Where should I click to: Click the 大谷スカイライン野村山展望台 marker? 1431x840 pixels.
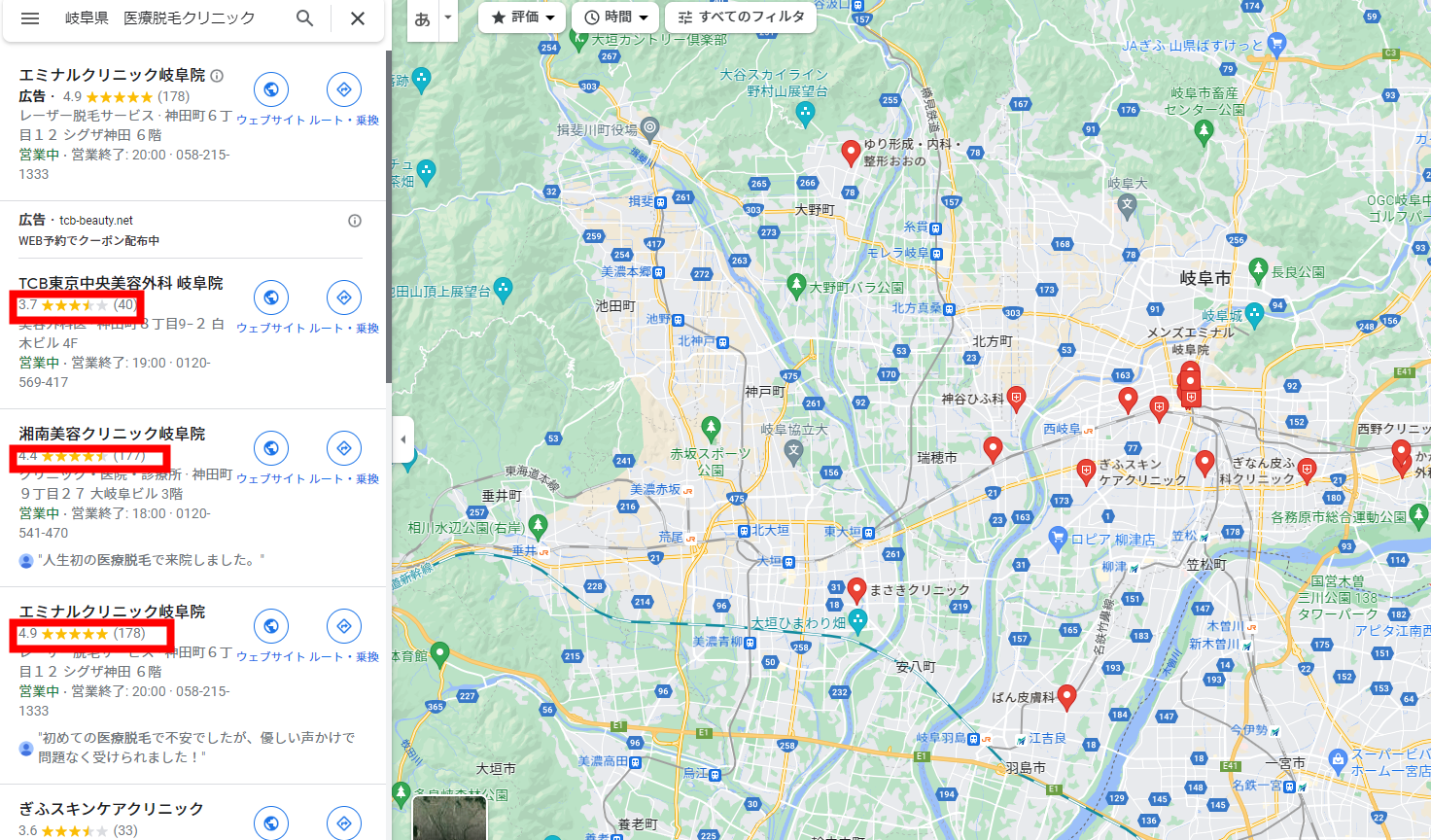click(x=805, y=113)
